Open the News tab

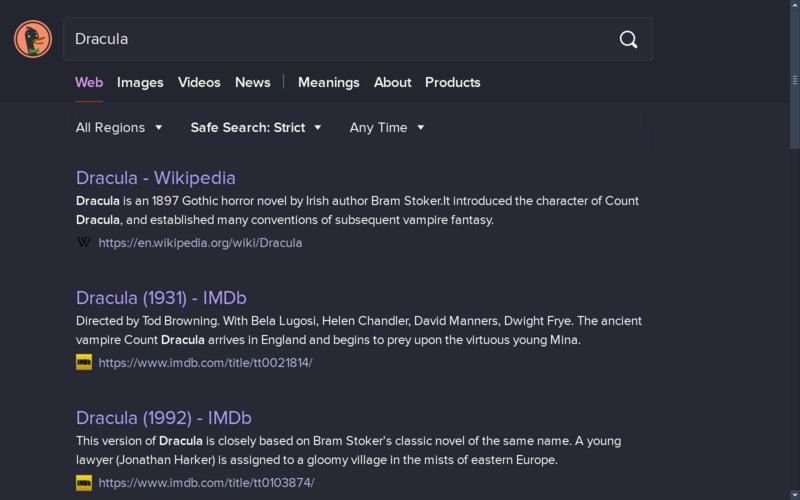[253, 83]
